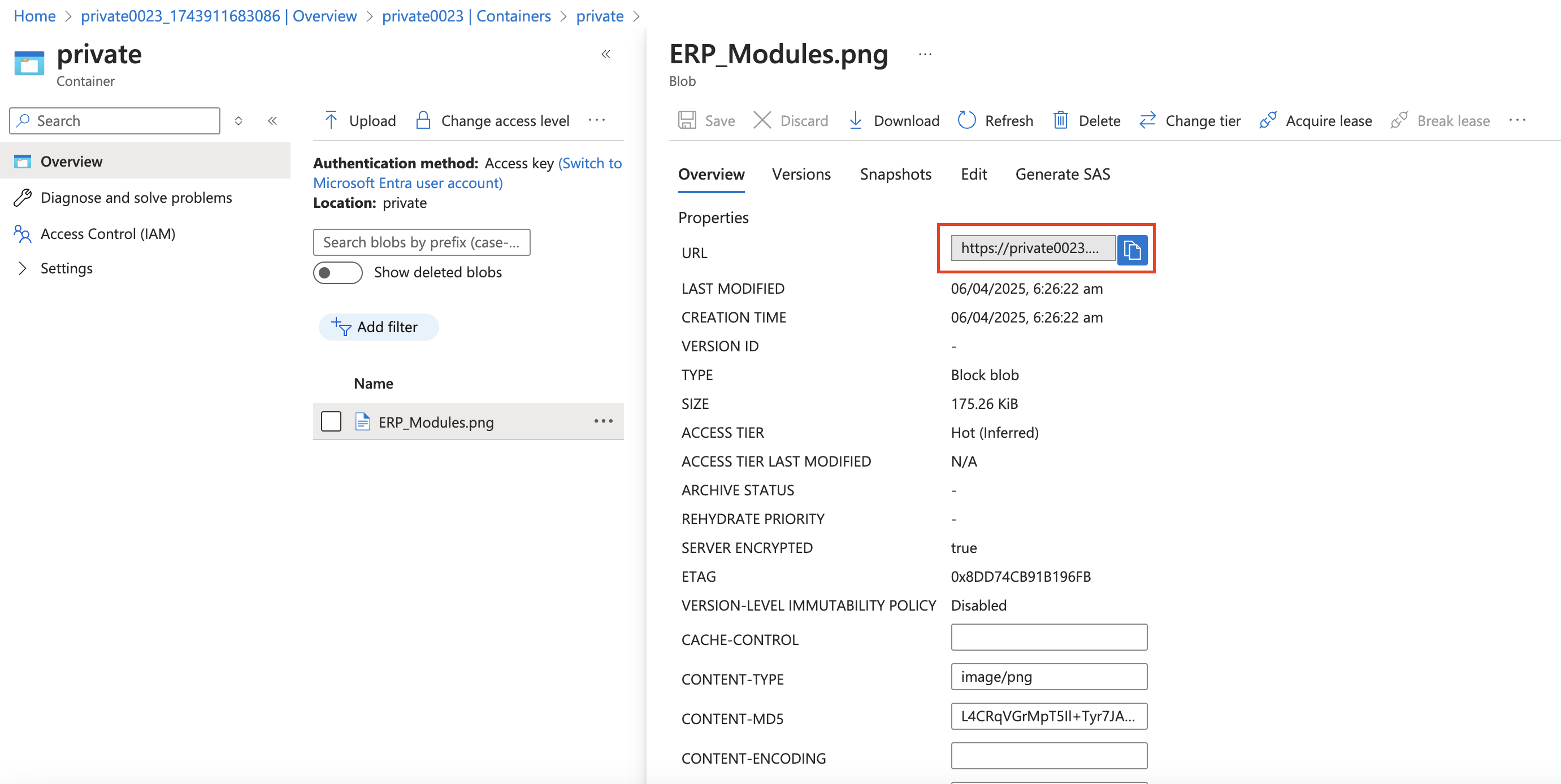Screen dimensions: 1561x784
Task: Open Diagnose and solve problems
Action: pyautogui.click(x=136, y=197)
